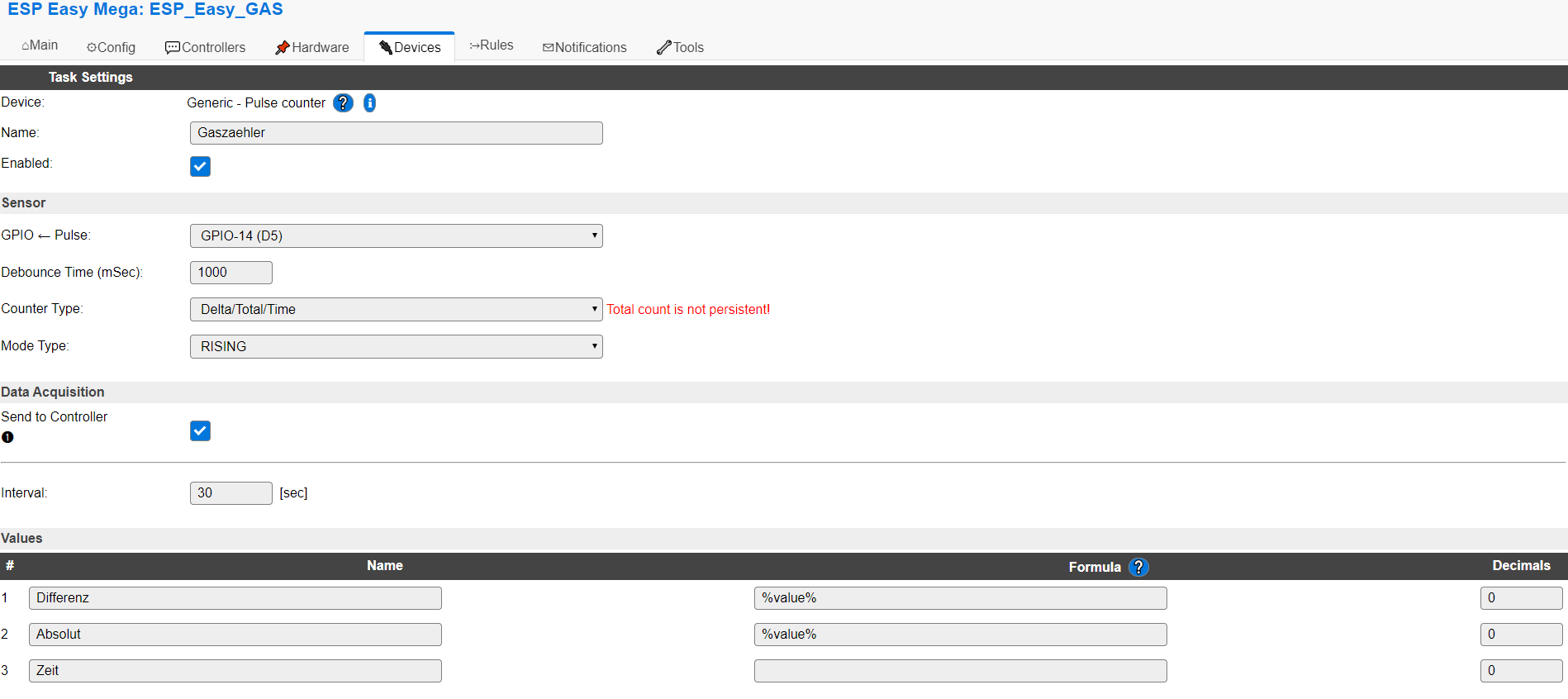This screenshot has height=699, width=1568.
Task: Click the Formula help question mark icon
Action: click(1138, 567)
